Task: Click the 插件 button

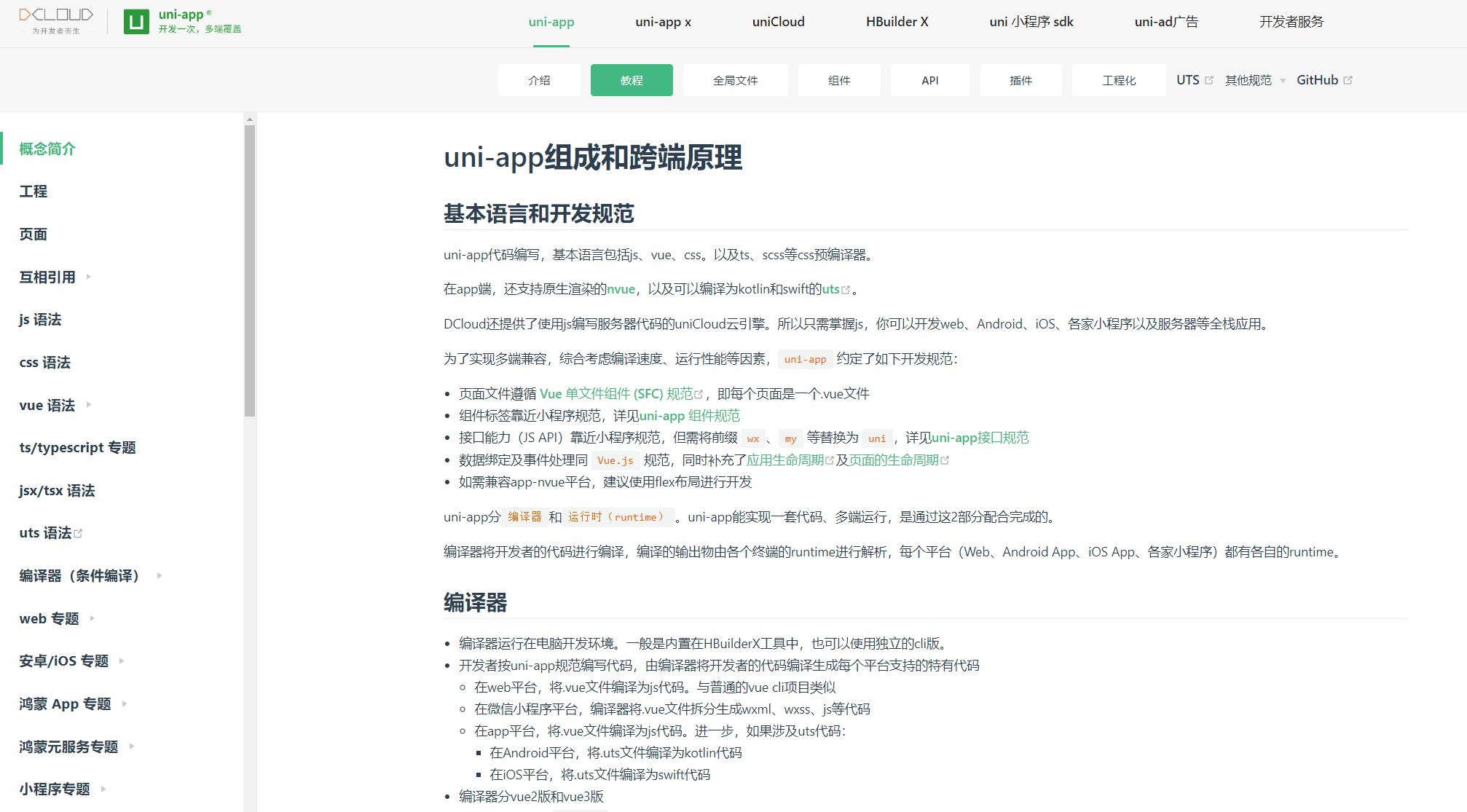Action: click(x=1020, y=80)
